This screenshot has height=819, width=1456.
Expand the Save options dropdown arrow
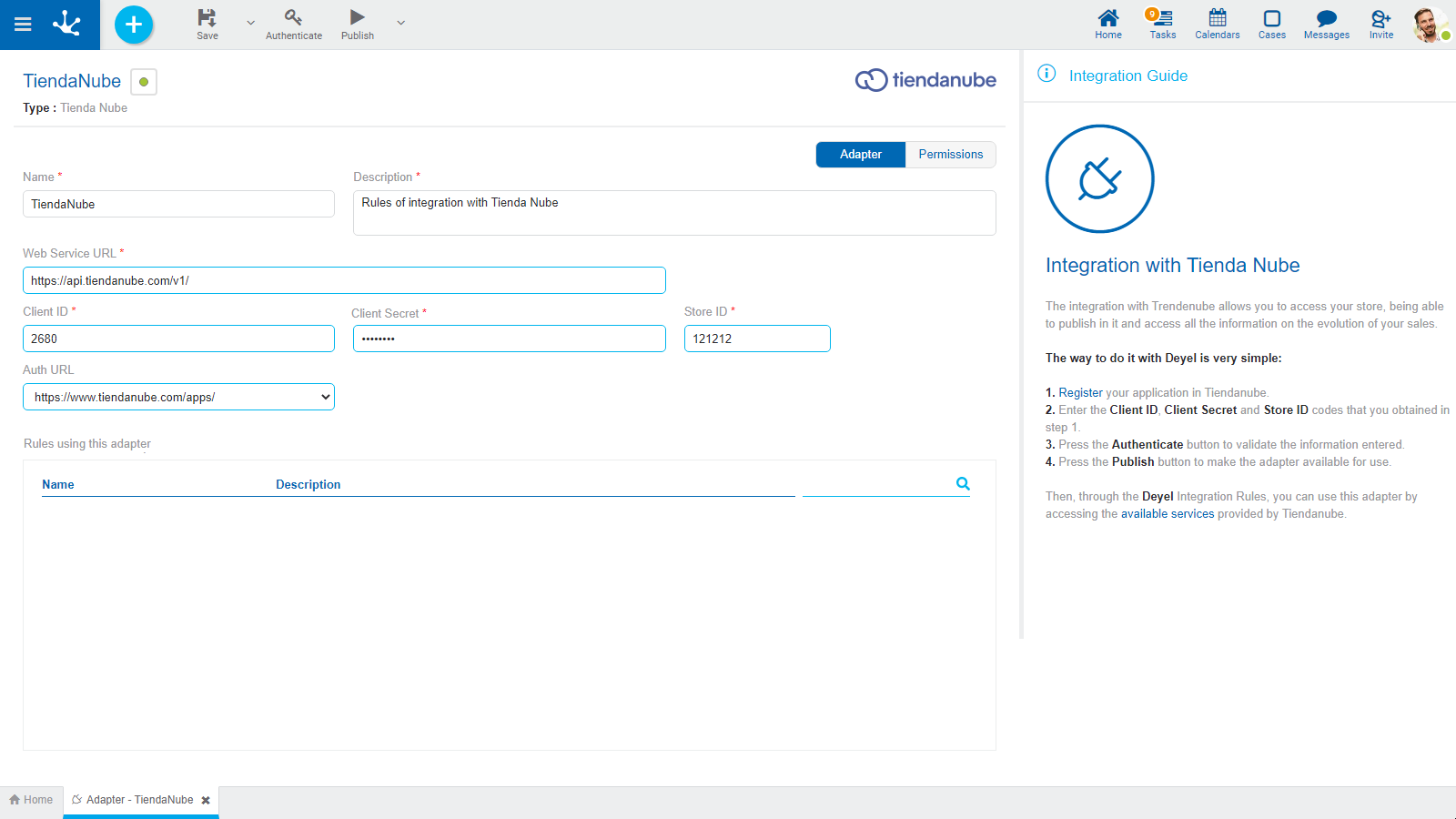click(x=250, y=23)
